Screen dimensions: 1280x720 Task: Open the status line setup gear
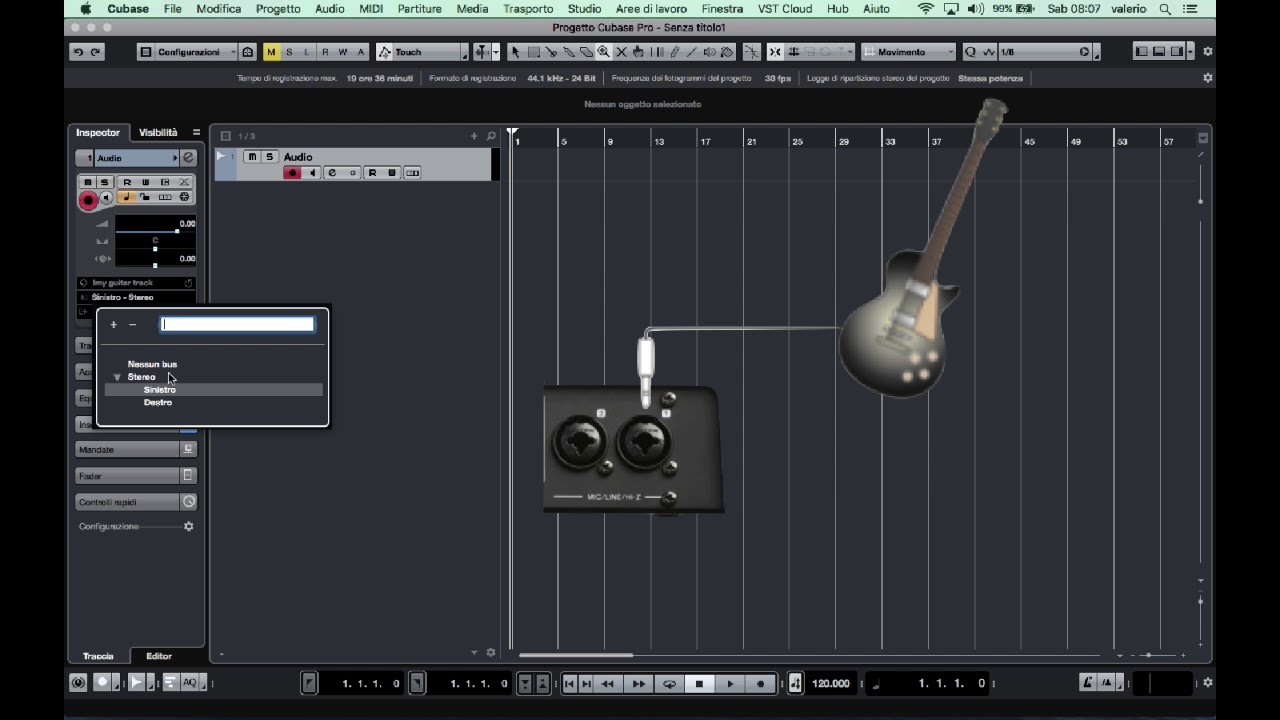pos(1207,78)
